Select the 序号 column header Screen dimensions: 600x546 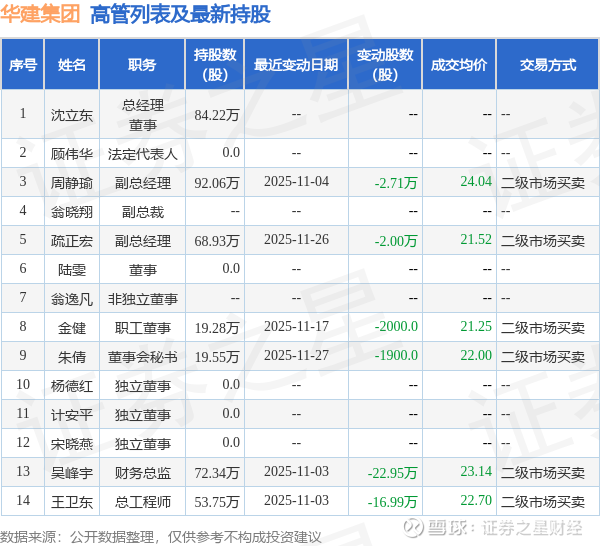[23, 65]
